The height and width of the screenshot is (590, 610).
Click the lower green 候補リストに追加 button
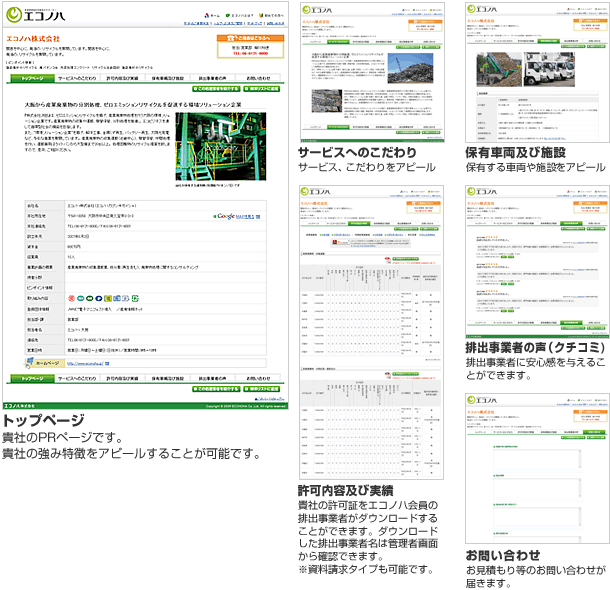click(x=262, y=389)
